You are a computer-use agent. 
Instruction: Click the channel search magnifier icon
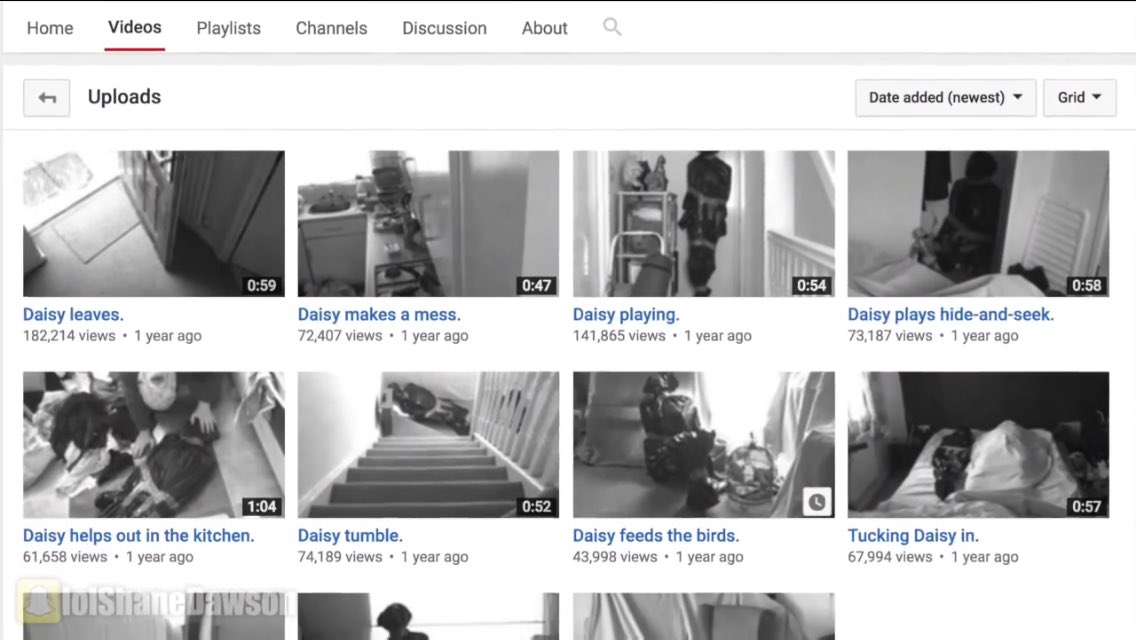pos(612,28)
